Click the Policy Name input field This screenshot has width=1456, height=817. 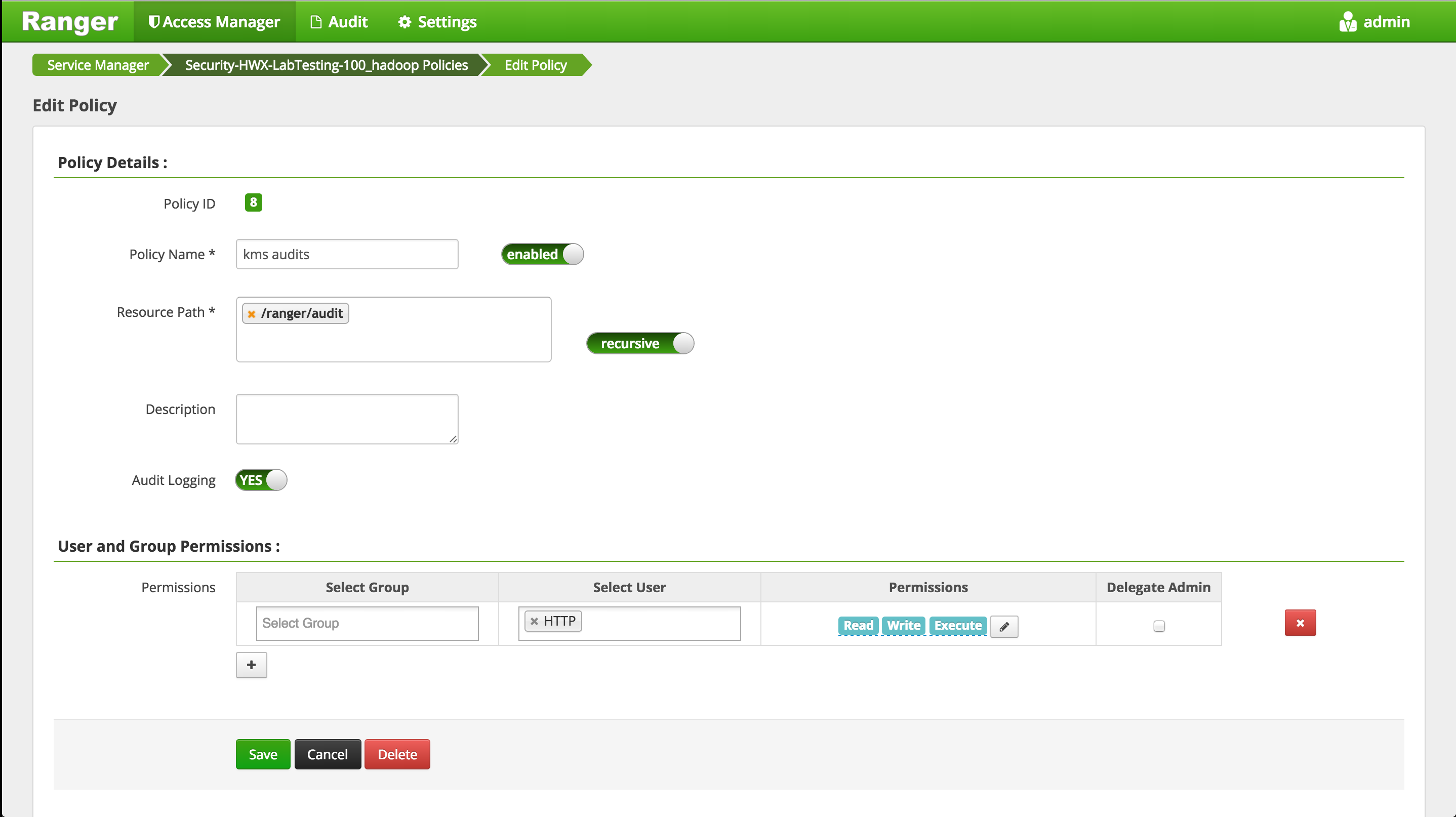pyautogui.click(x=346, y=254)
